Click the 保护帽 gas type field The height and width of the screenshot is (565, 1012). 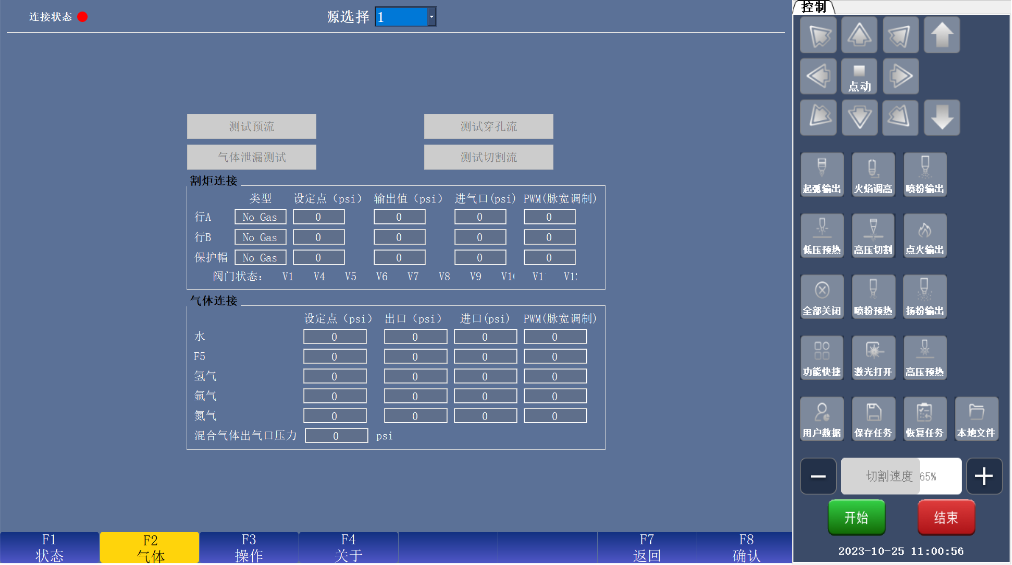[x=260, y=258]
